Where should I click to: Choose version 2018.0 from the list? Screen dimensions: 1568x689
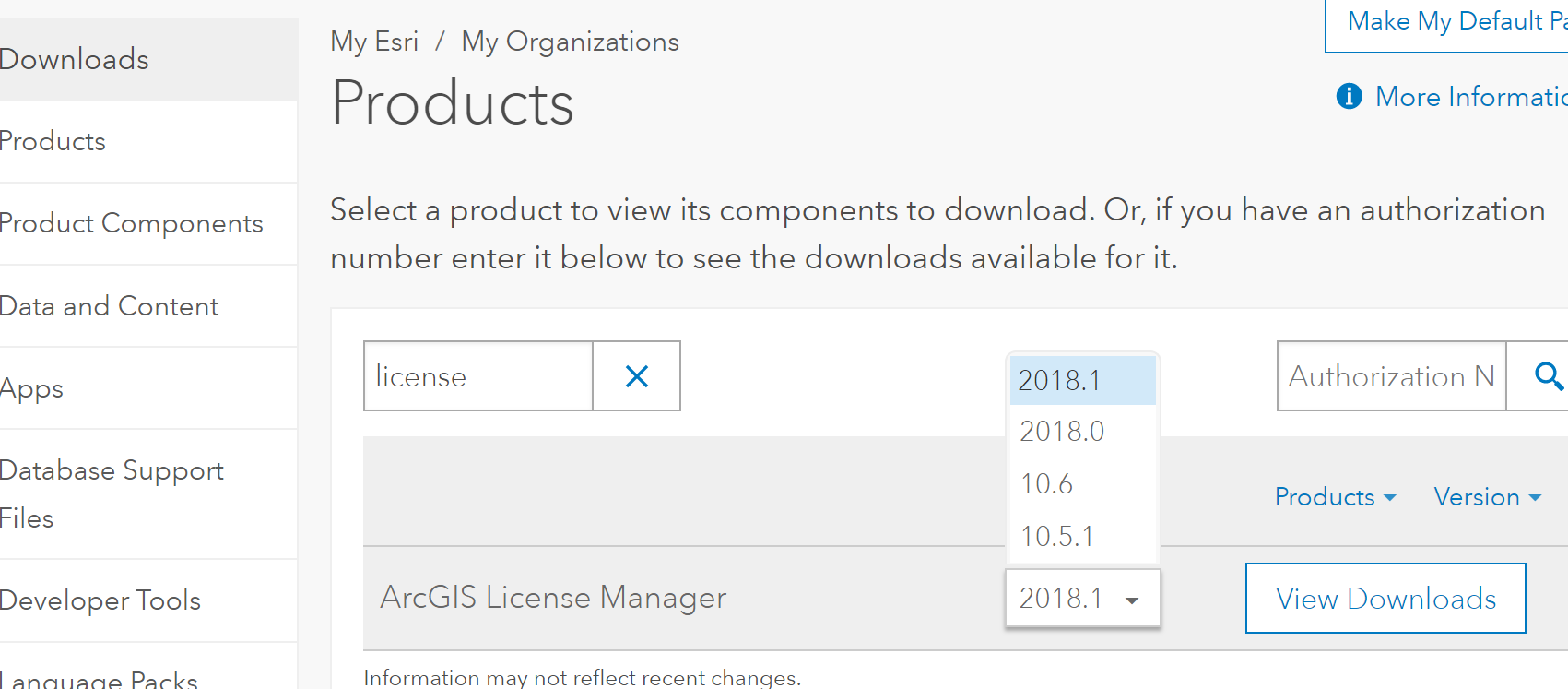[1062, 432]
